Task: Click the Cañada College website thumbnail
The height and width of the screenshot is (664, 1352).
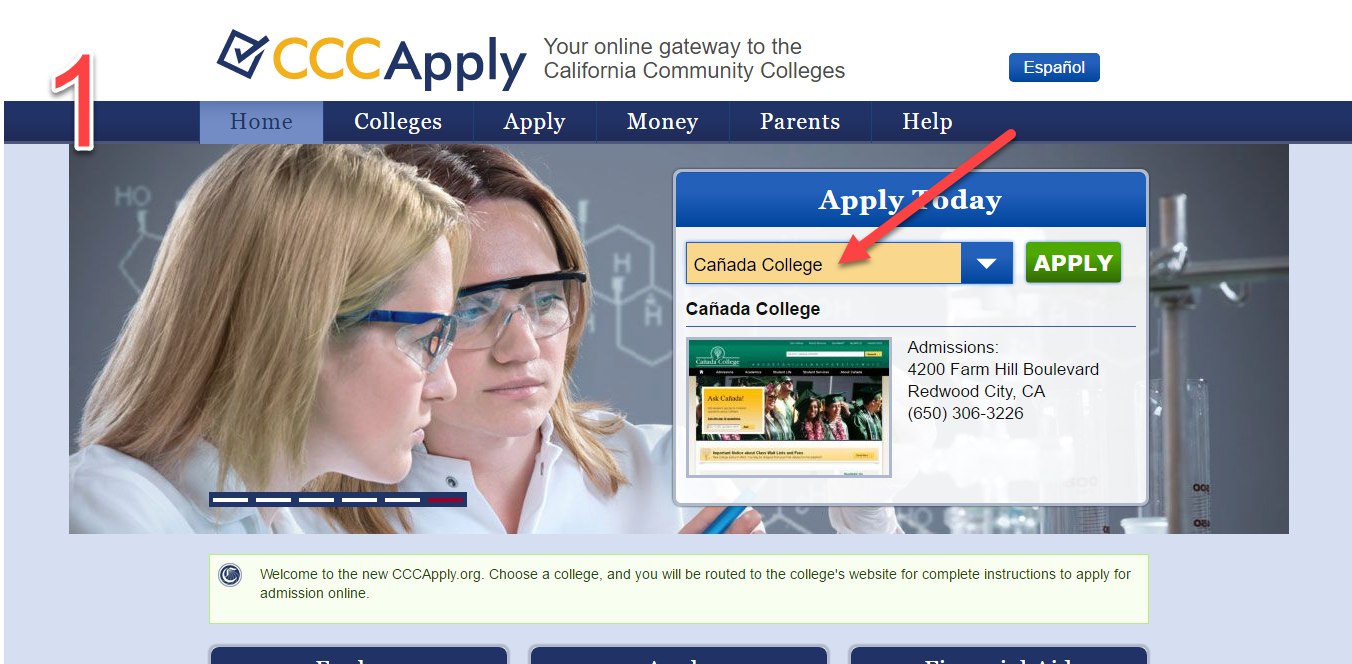Action: (789, 407)
